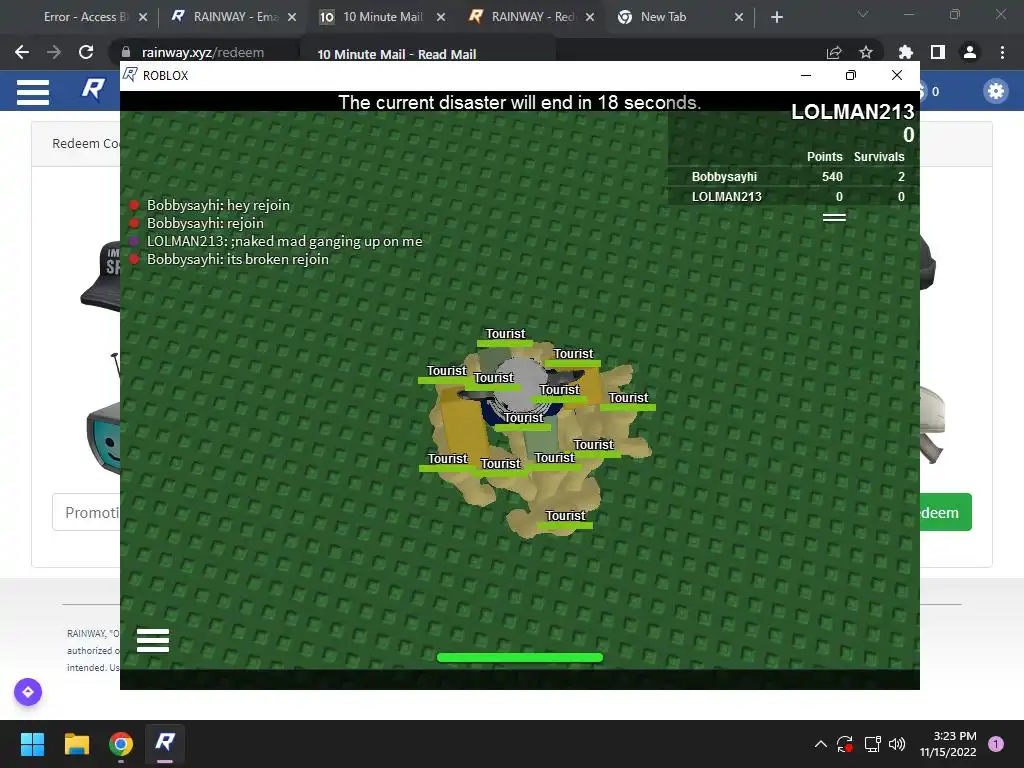Click the padlock site info icon
1024x768 pixels.
126,52
